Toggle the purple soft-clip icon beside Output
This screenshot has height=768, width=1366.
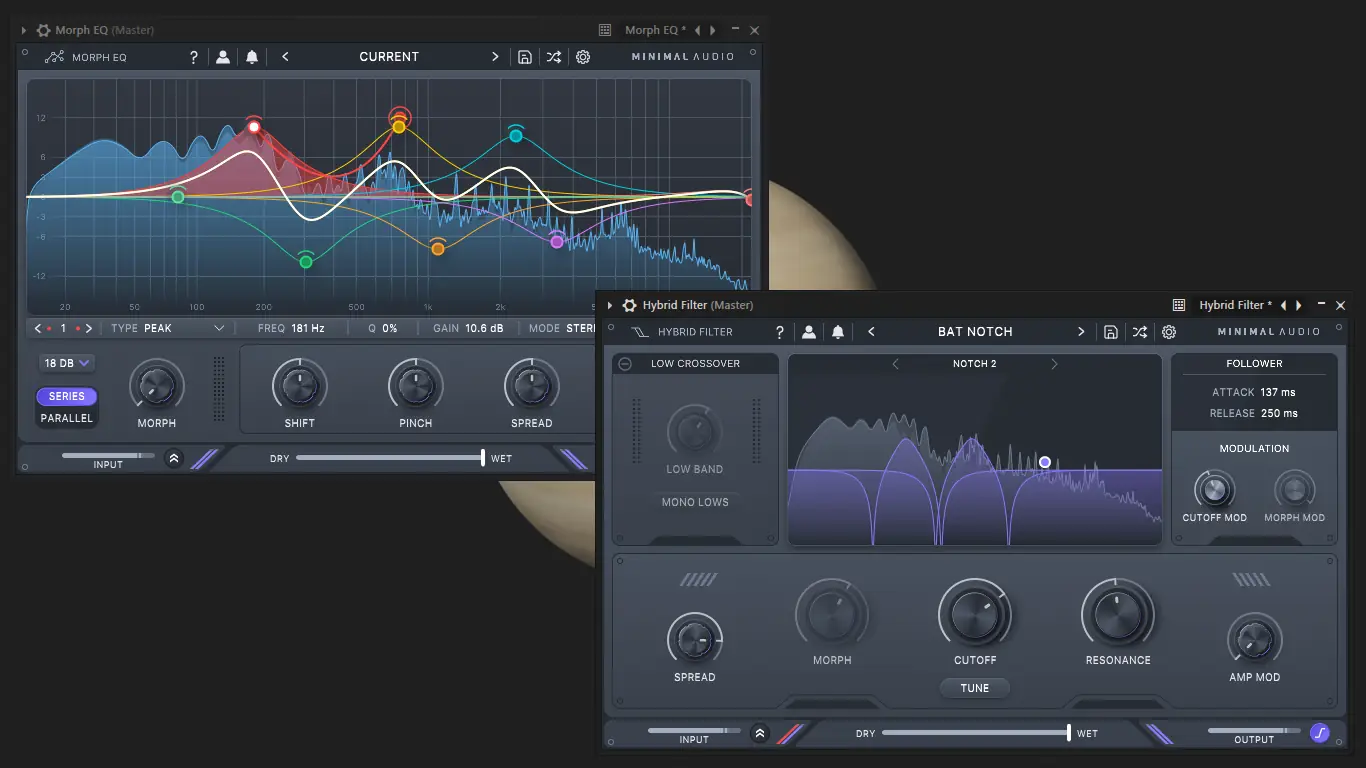(x=1320, y=734)
